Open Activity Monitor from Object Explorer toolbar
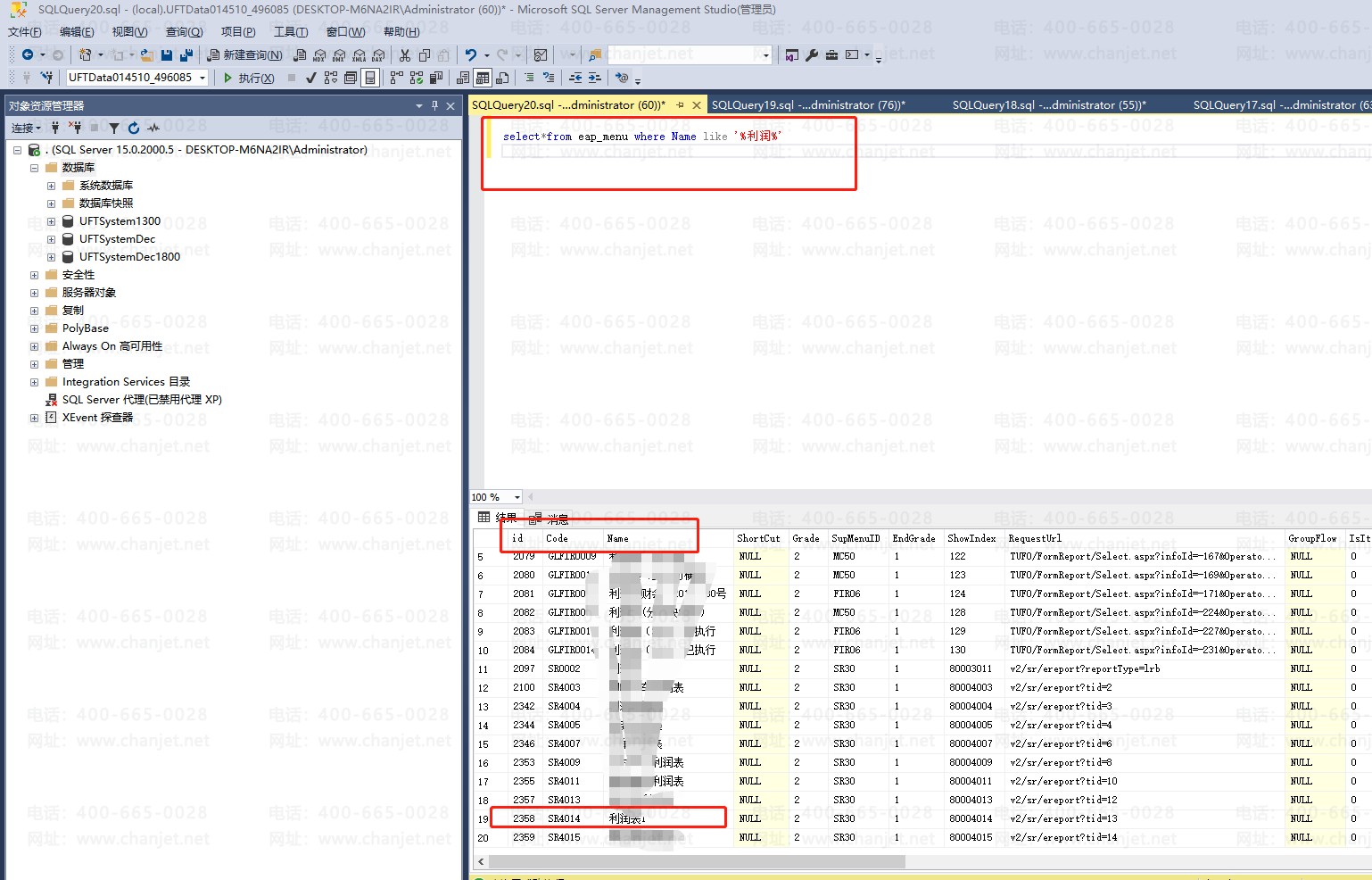 tap(153, 129)
